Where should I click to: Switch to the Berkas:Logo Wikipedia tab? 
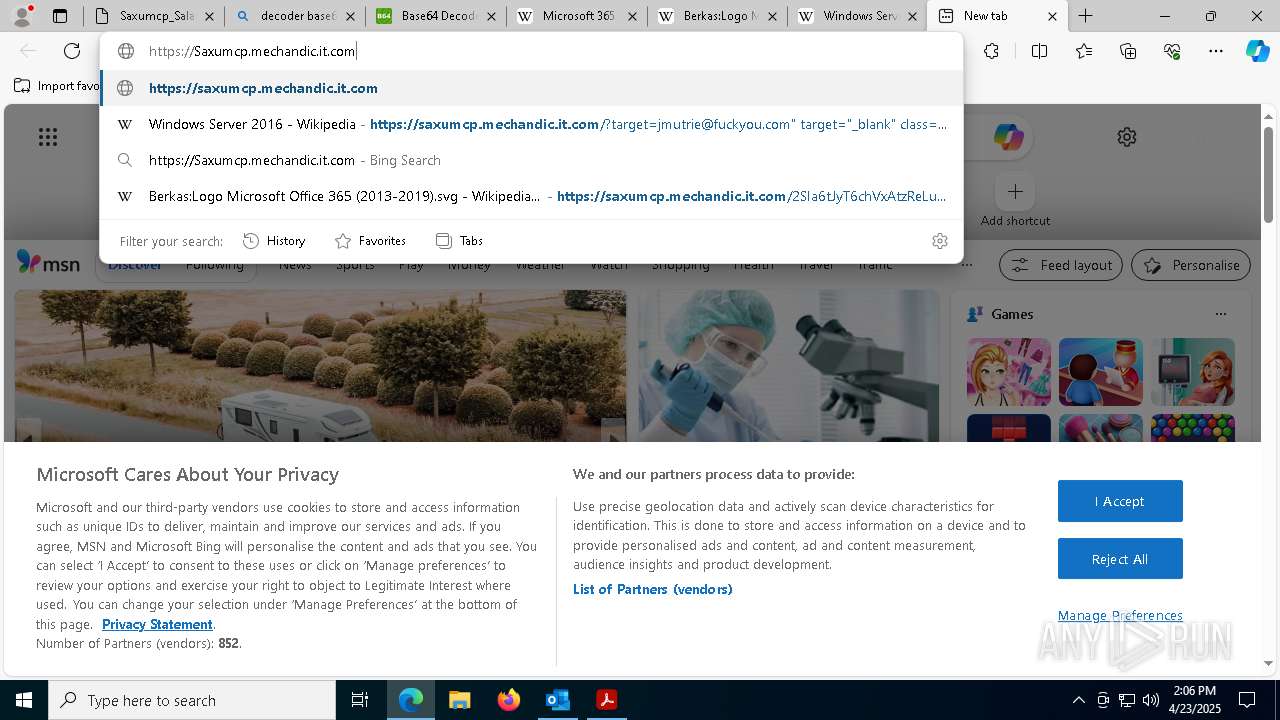point(718,16)
